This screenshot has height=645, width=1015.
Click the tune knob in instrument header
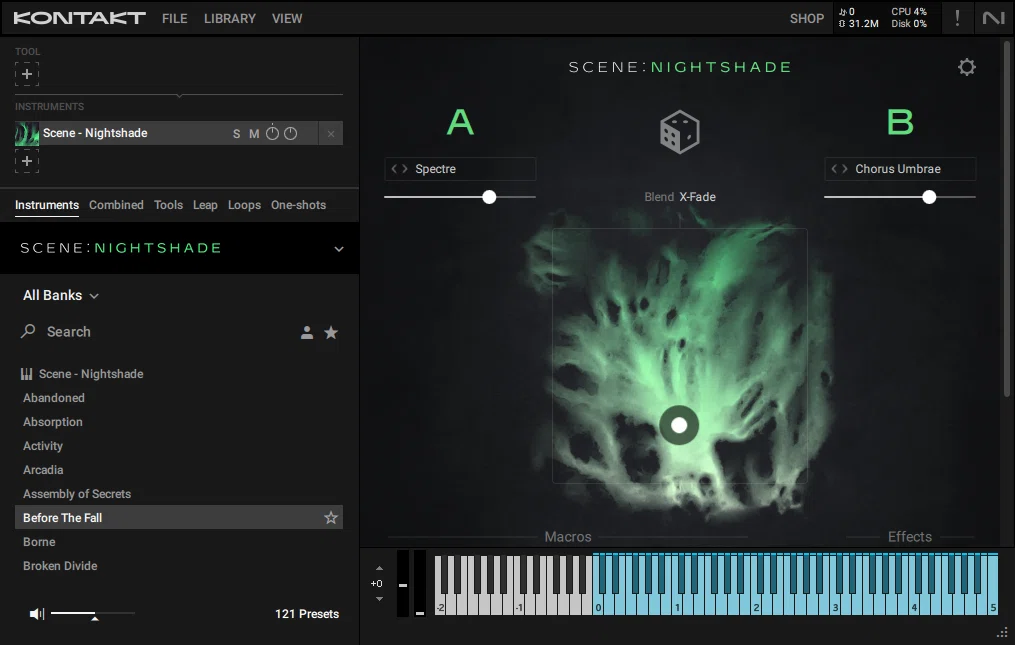[x=273, y=133]
